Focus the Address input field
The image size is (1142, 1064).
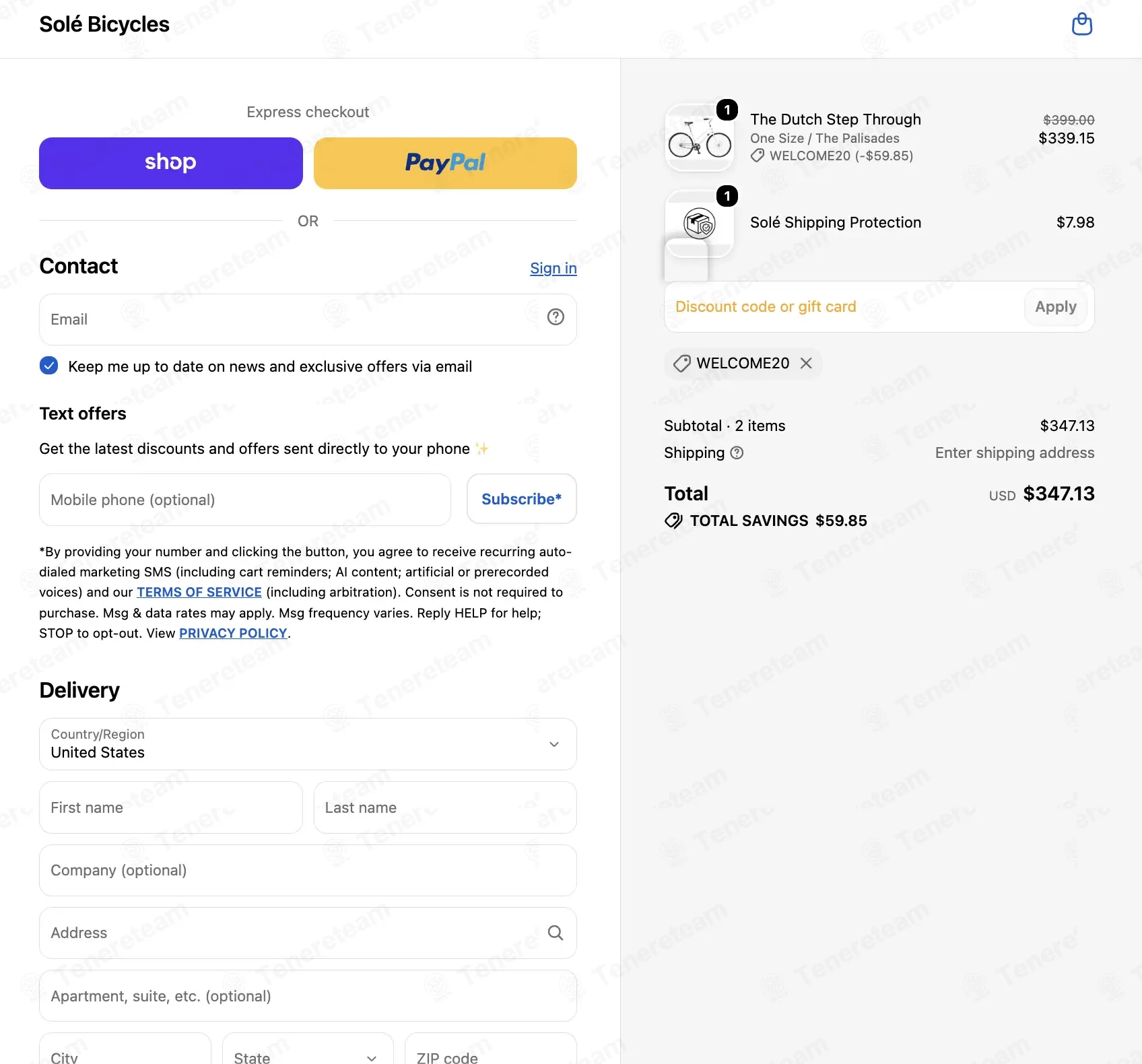coord(308,933)
